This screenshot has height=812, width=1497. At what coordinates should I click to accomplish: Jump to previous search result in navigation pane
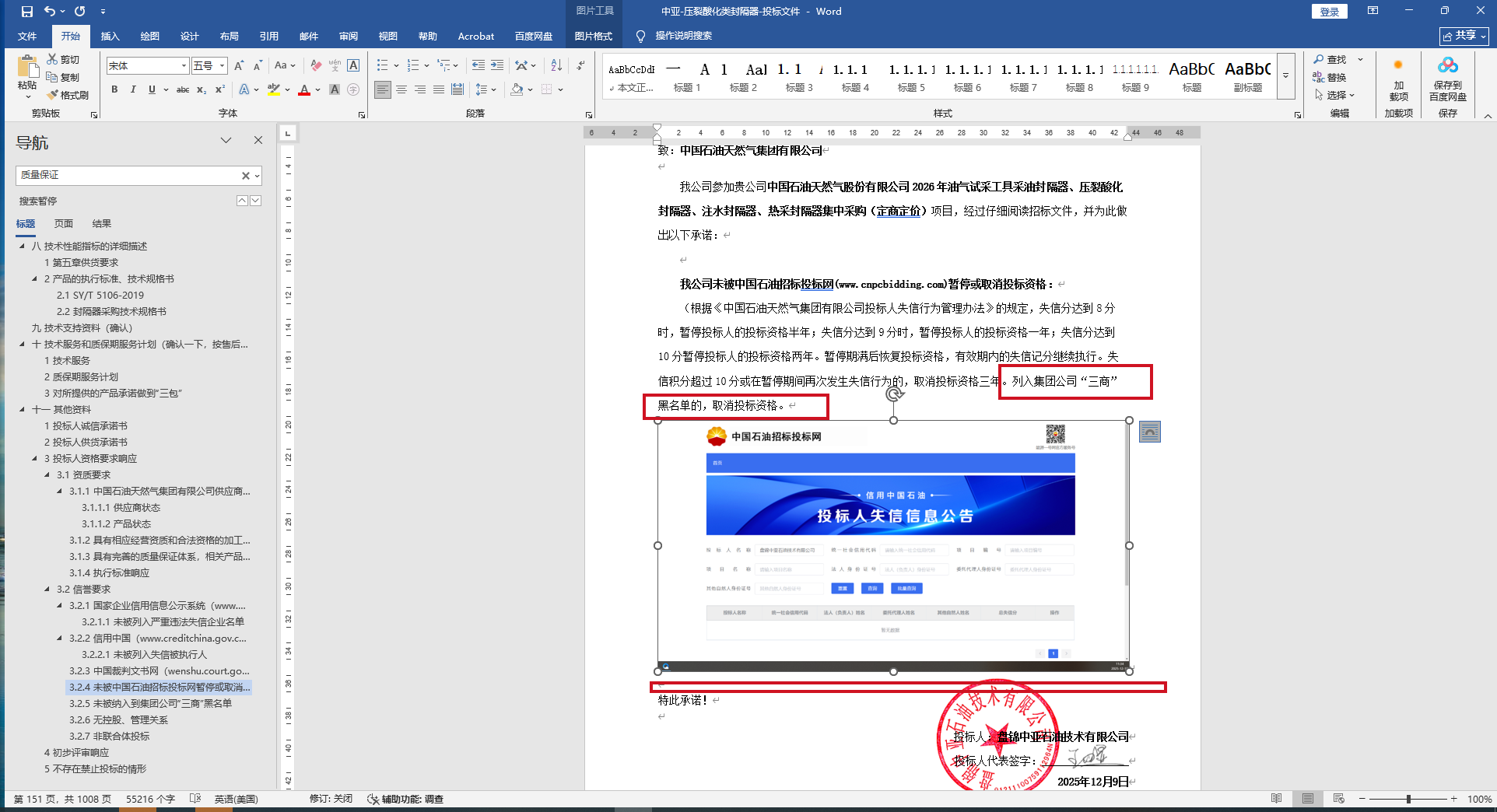tap(242, 201)
